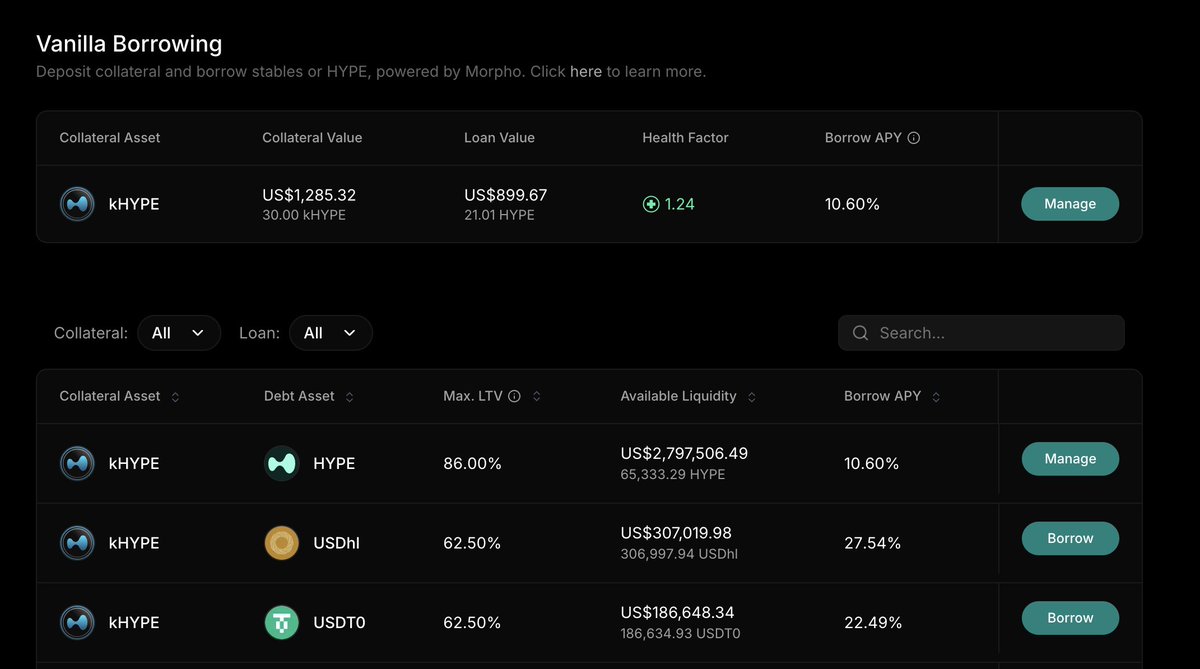Click the green health factor plus icon
Viewport: 1200px width, 669px height.
pyautogui.click(x=651, y=204)
